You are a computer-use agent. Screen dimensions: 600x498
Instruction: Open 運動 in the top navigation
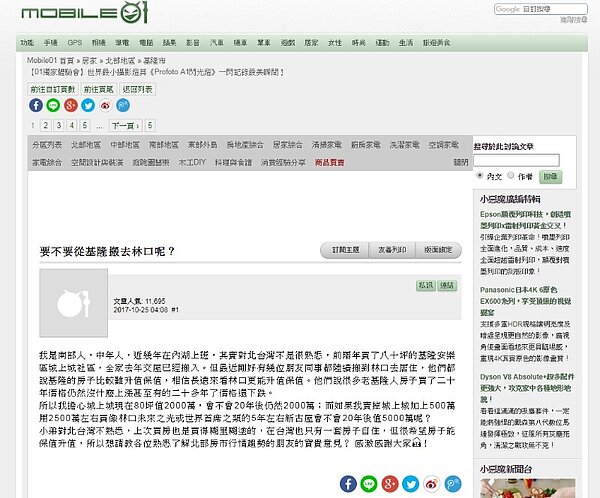coord(382,42)
